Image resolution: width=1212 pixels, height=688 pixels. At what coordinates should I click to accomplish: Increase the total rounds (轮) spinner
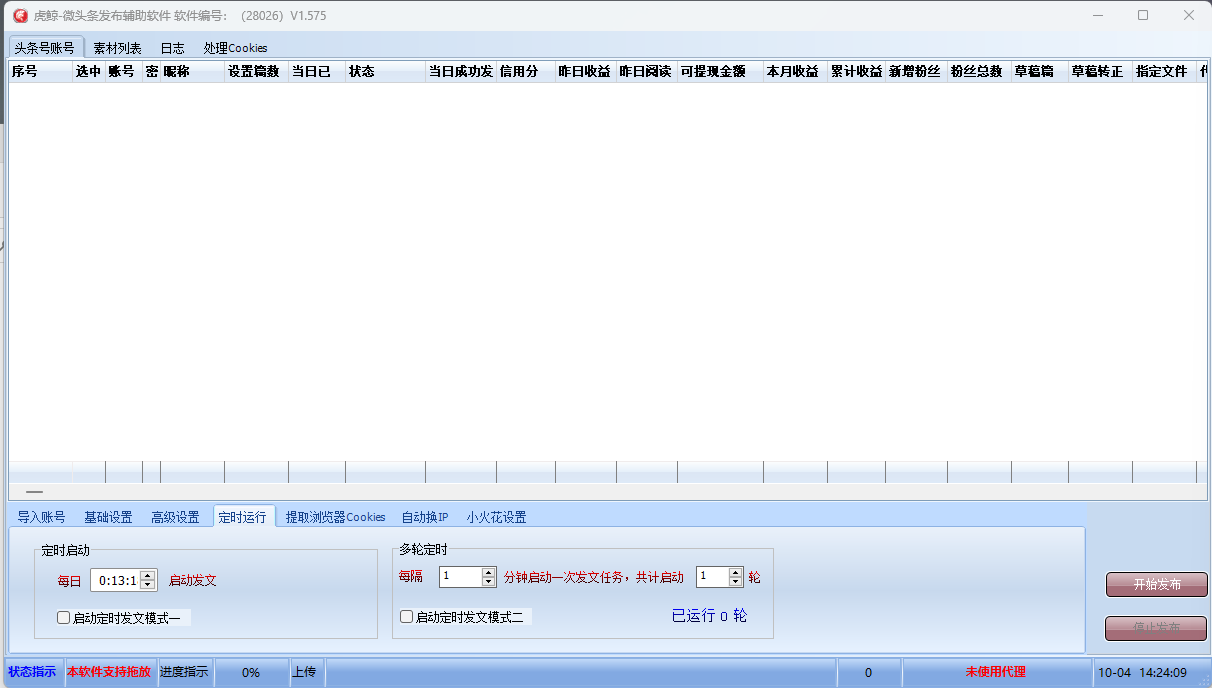736,572
